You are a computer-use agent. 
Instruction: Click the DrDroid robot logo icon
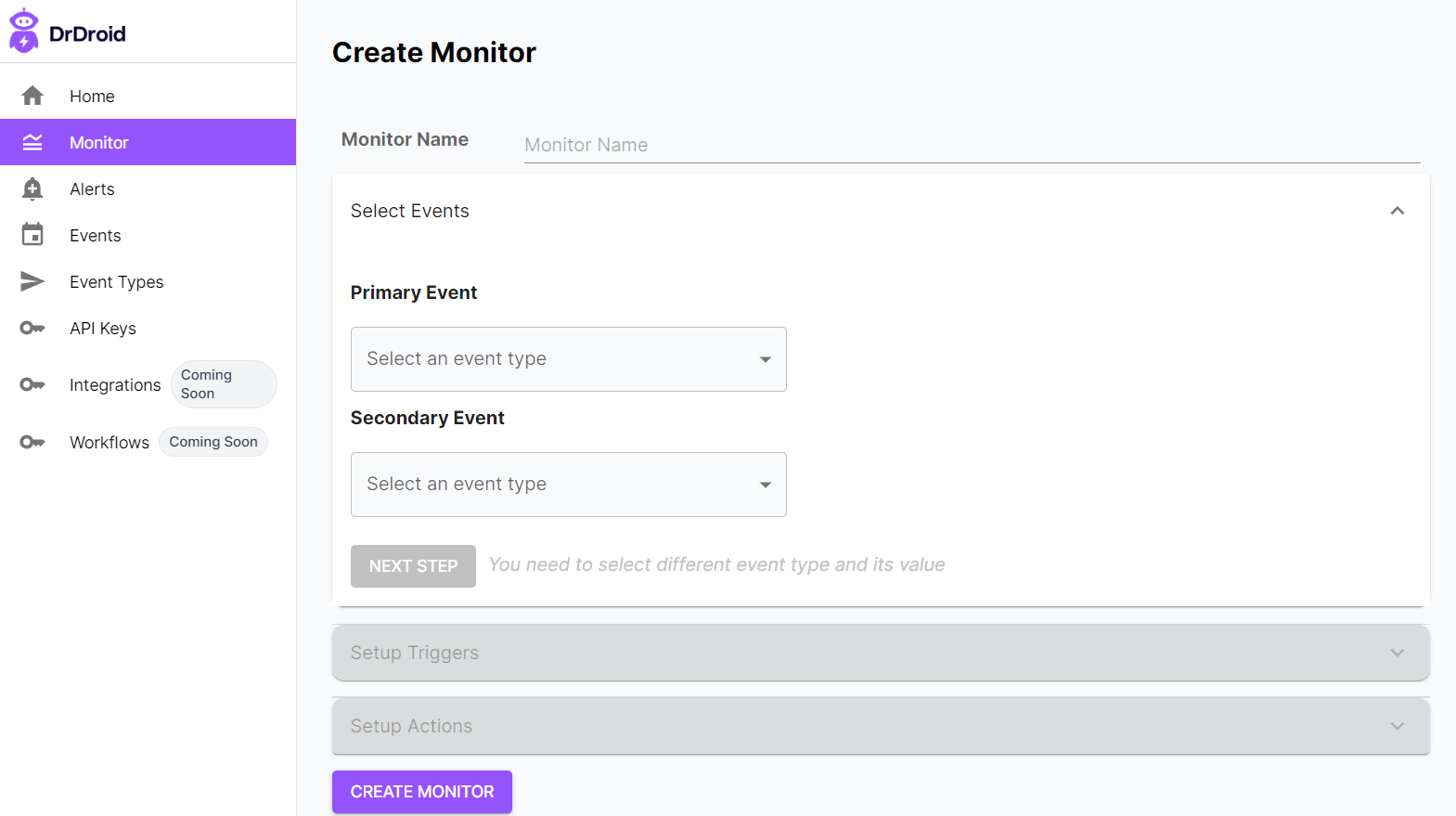24,31
